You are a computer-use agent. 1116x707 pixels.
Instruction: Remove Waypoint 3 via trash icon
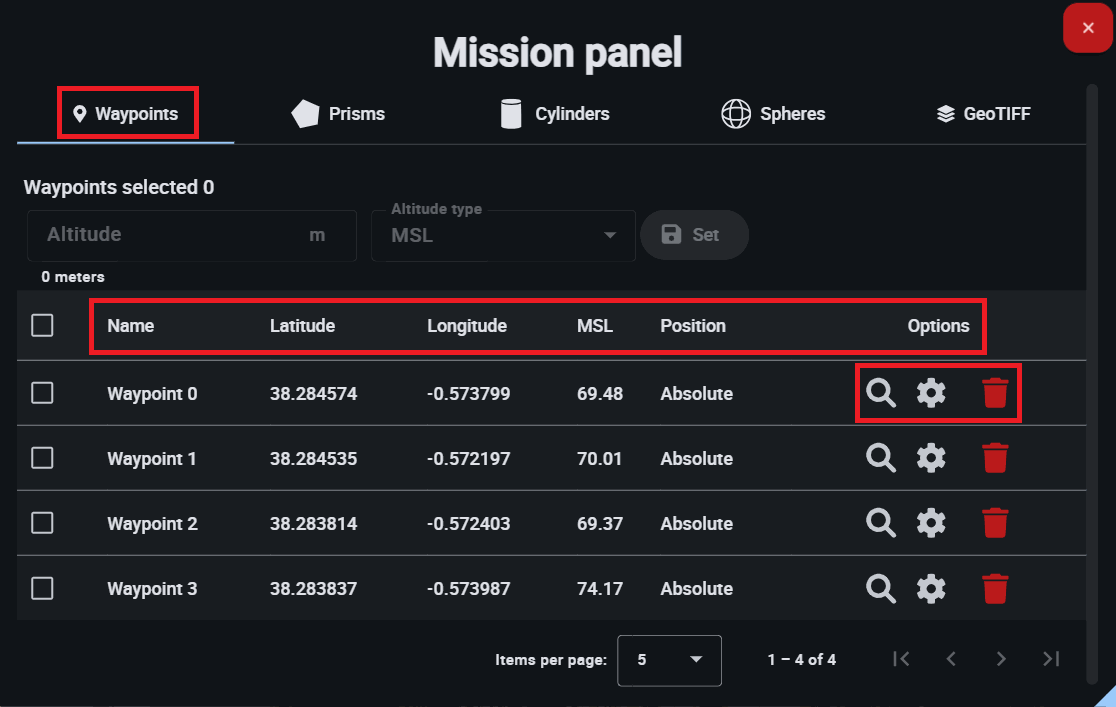click(x=994, y=588)
